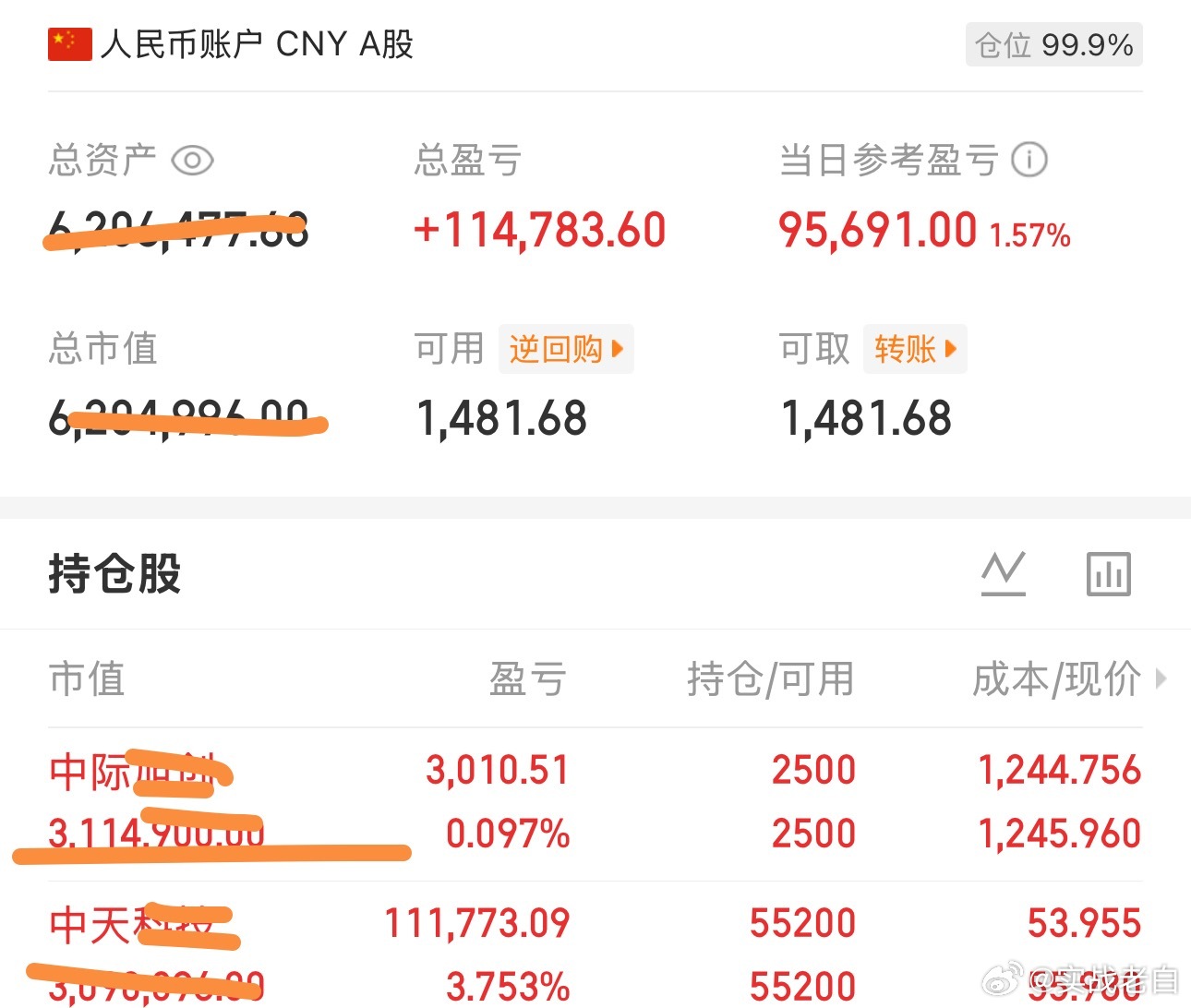Tap 可用 amount 1,481.68
The width and height of the screenshot is (1191, 1008).
coord(501,418)
